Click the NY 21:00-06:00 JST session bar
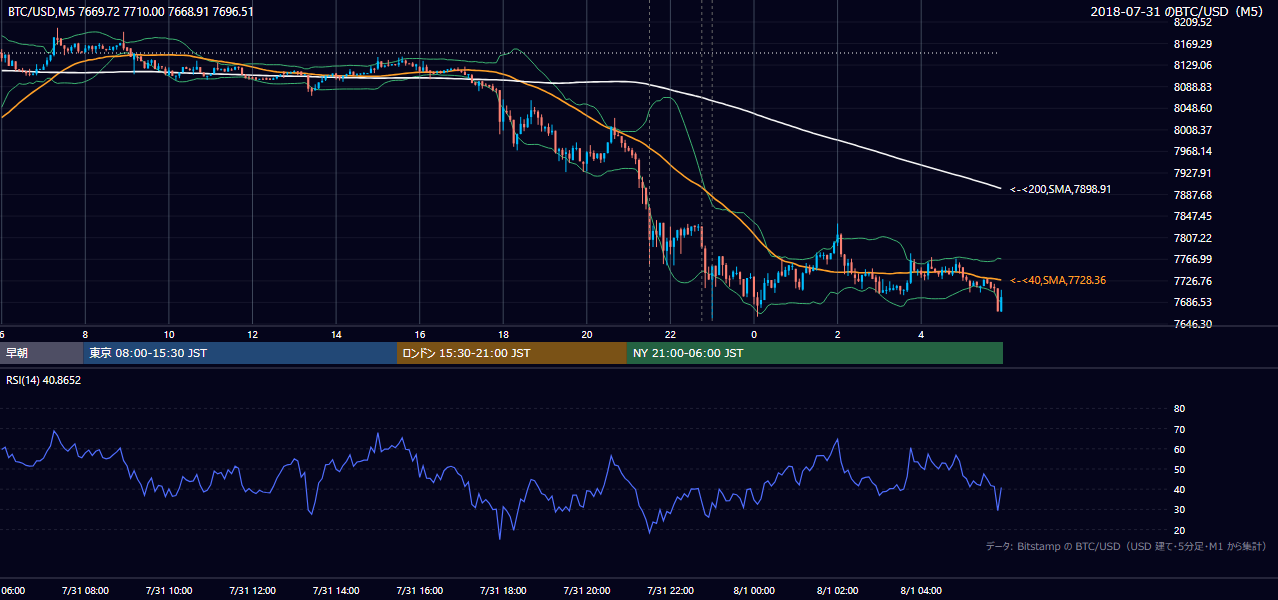 coord(815,353)
